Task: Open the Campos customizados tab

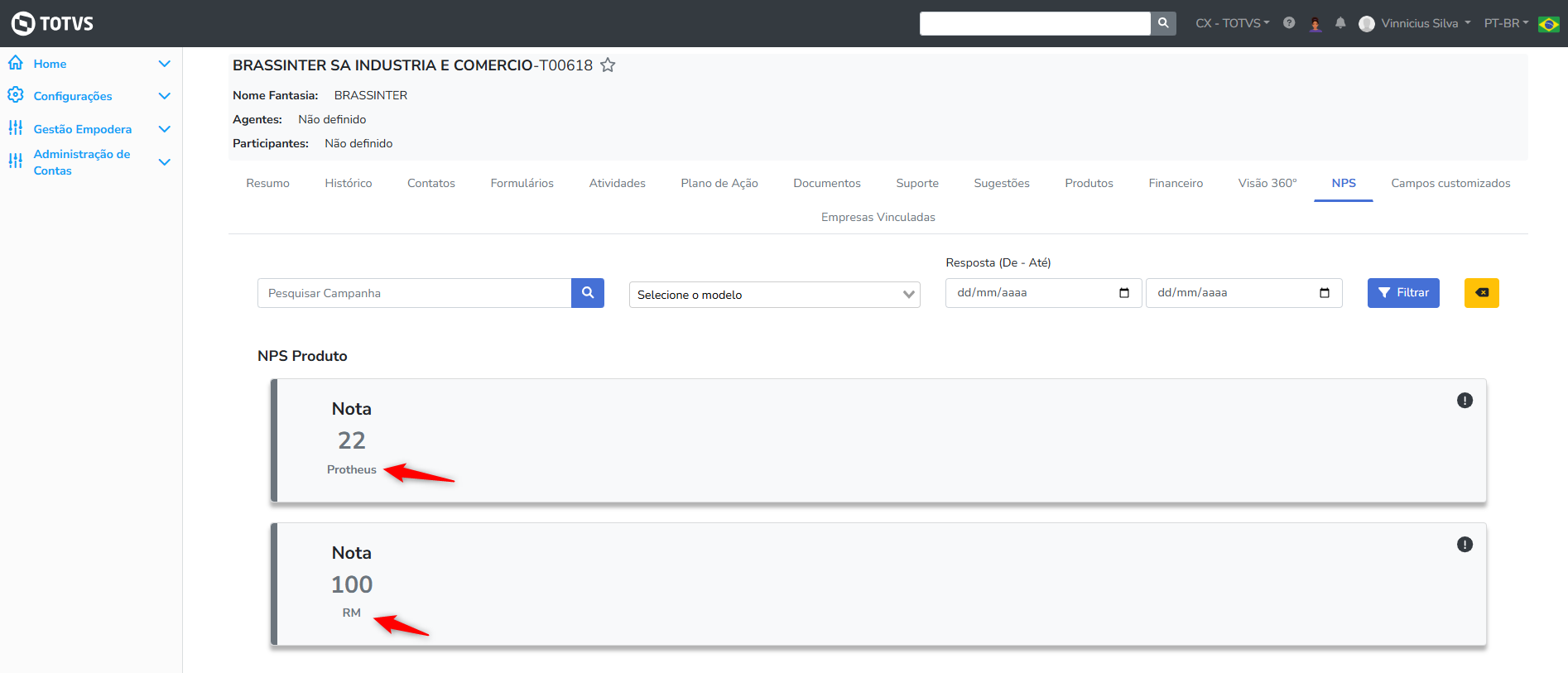Action: point(1450,183)
